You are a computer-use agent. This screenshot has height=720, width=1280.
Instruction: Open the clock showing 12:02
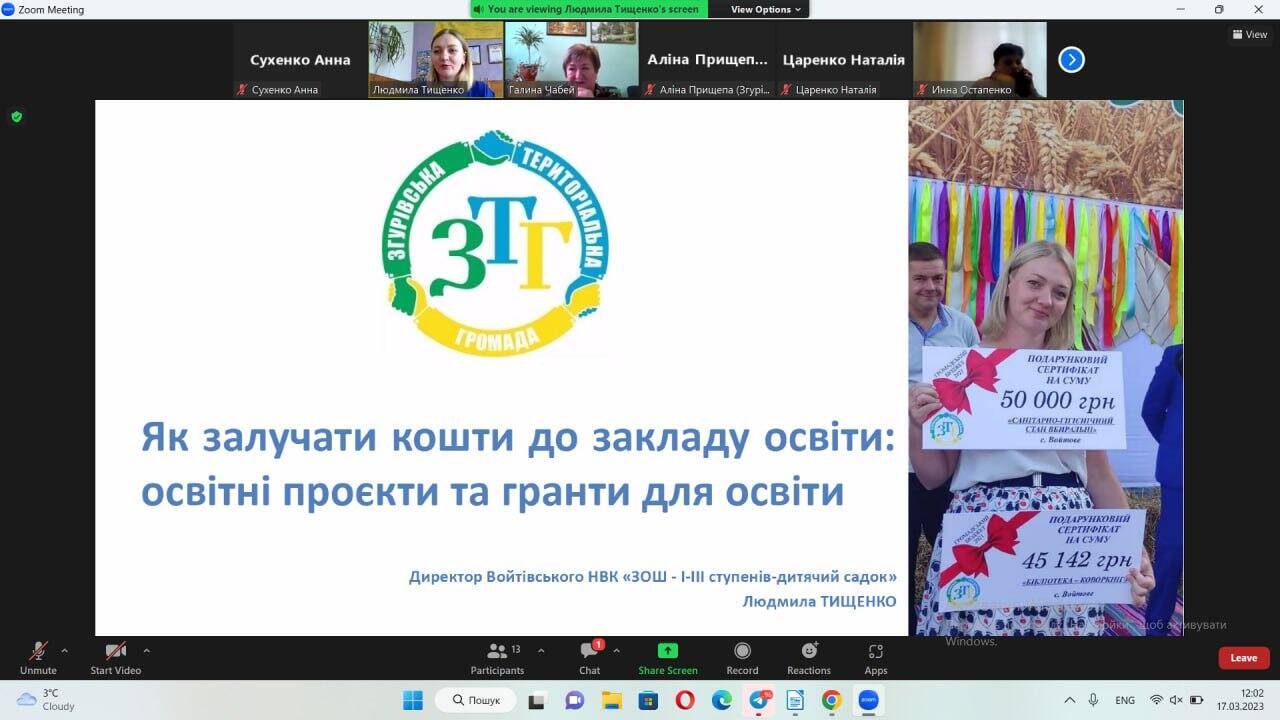click(1240, 700)
